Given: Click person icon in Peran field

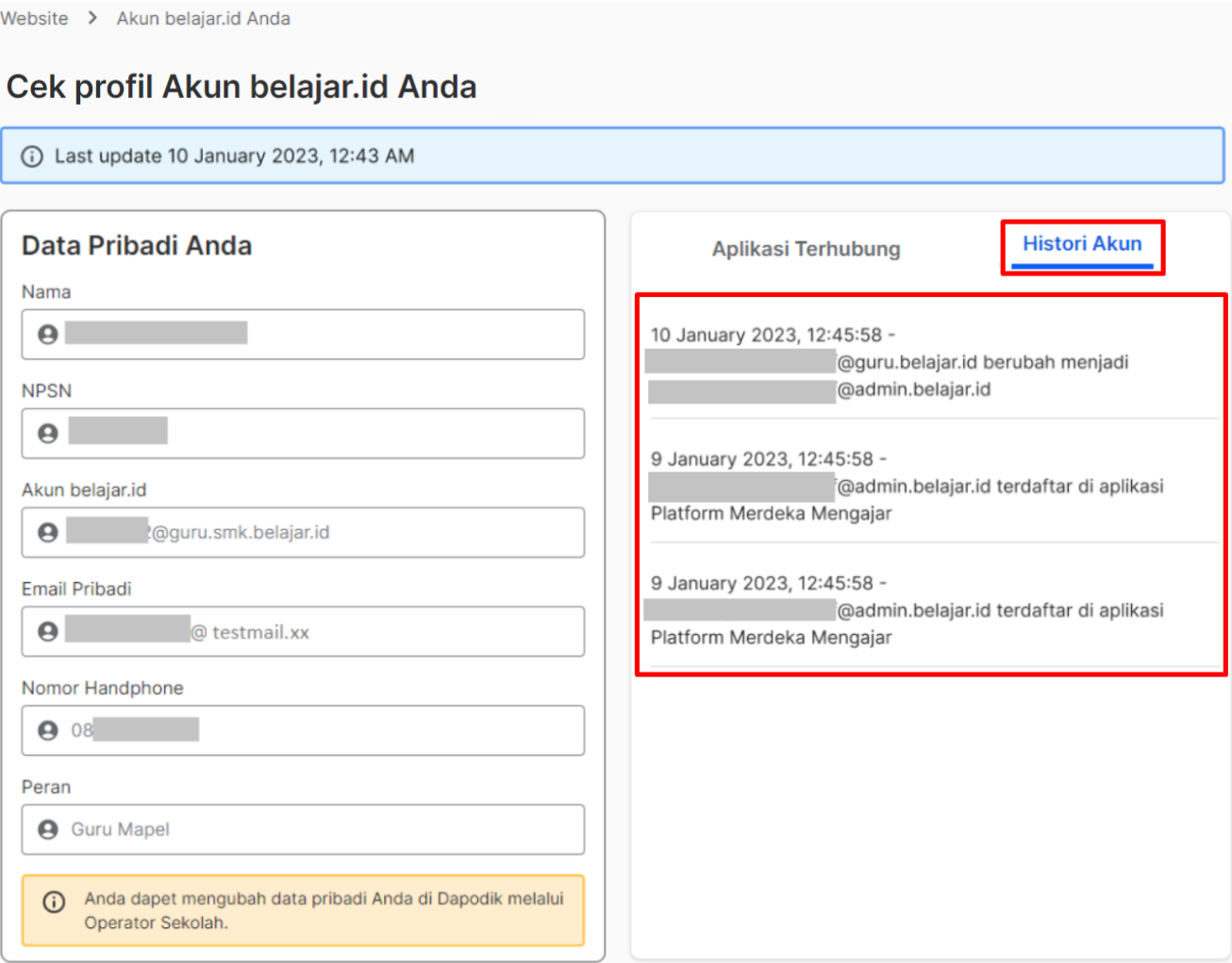Looking at the screenshot, I should pos(48,829).
